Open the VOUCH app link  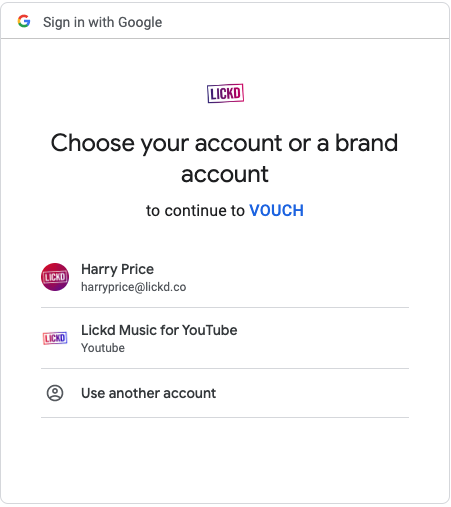click(x=276, y=211)
